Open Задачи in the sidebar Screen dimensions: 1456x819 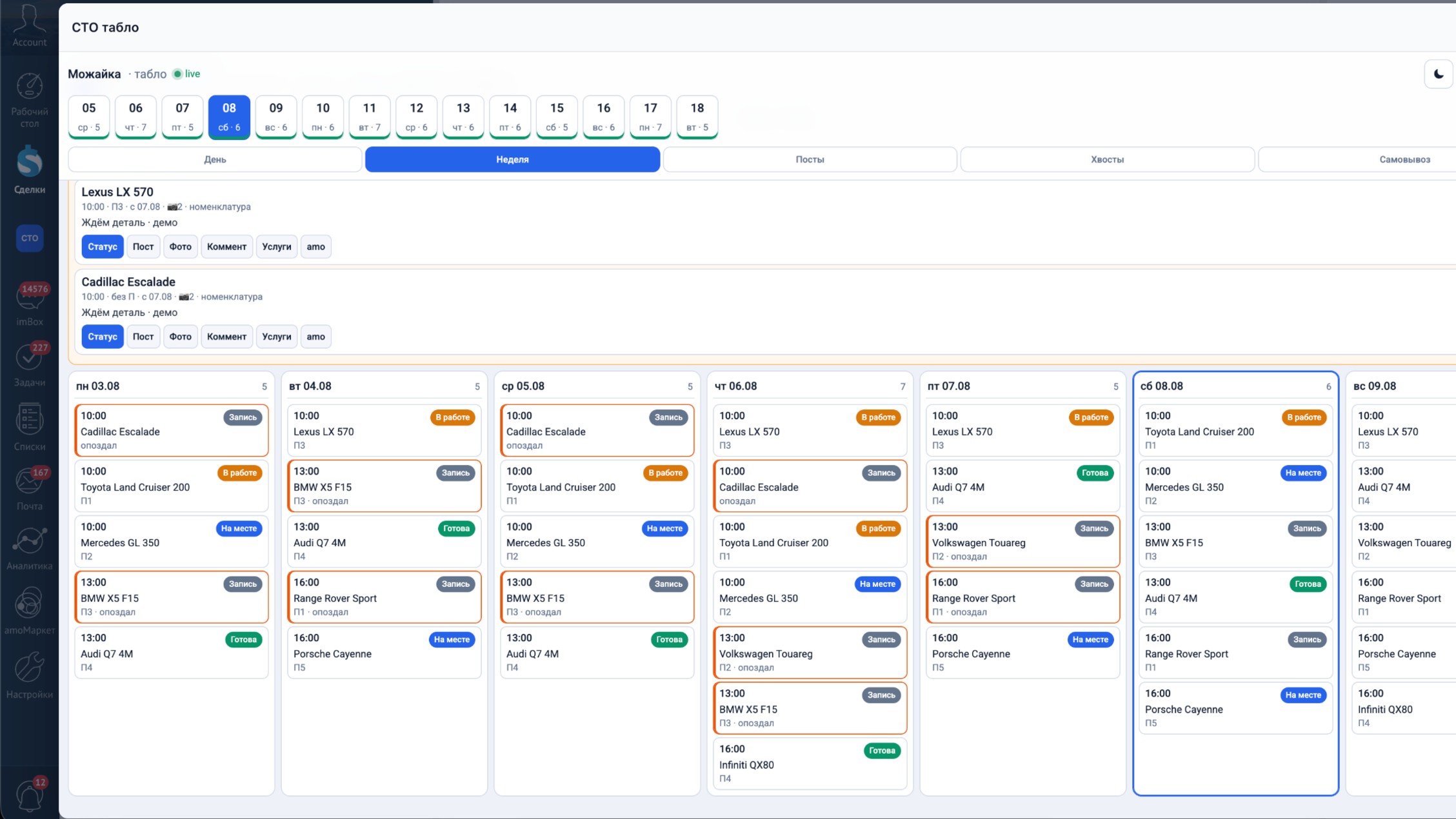point(29,364)
